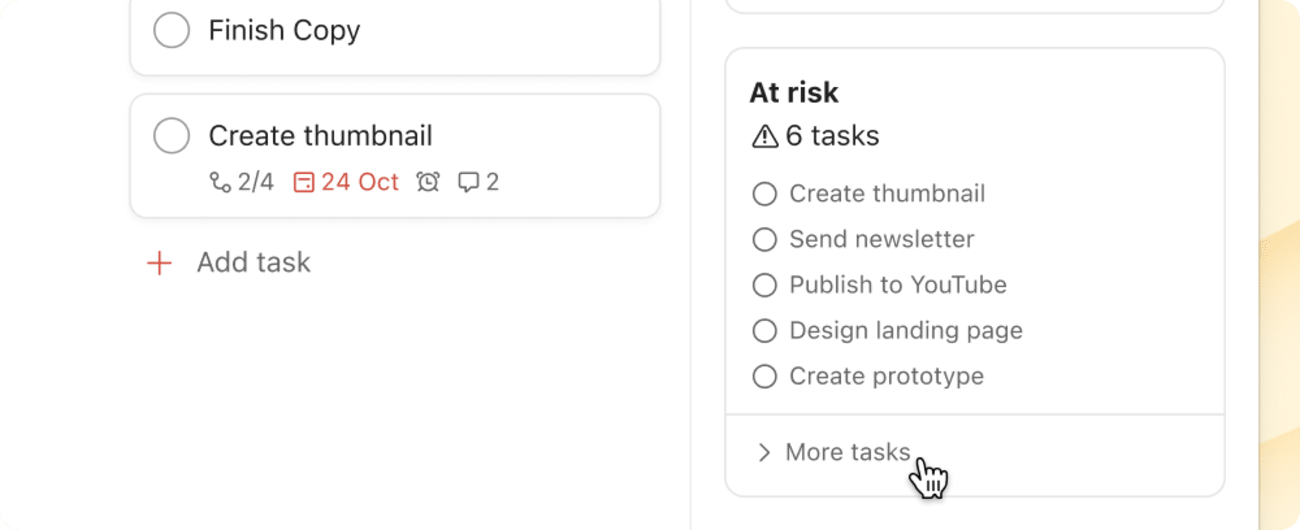Click the More tasks label

(x=848, y=453)
